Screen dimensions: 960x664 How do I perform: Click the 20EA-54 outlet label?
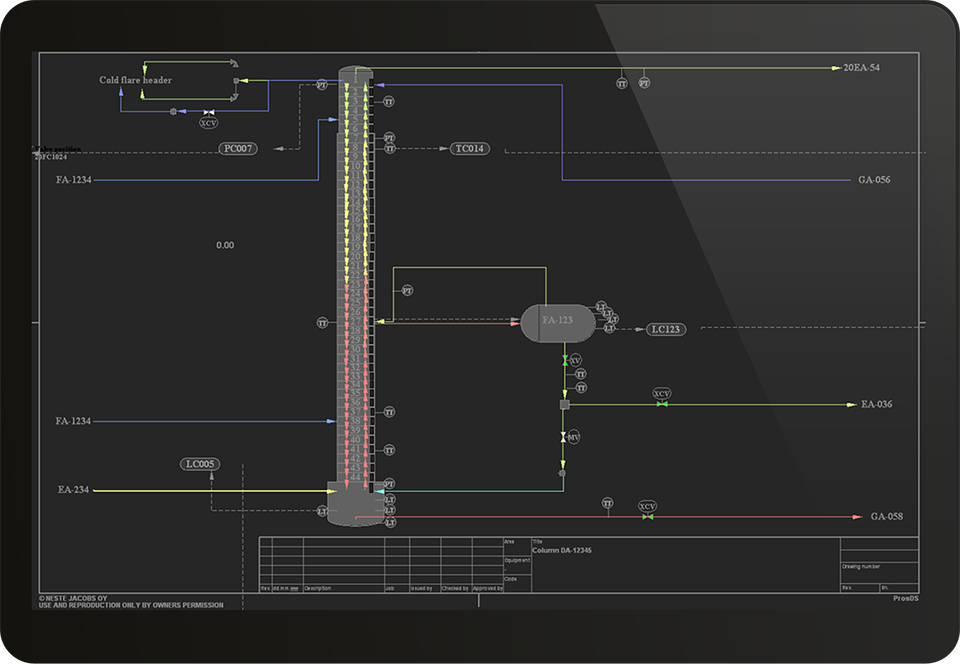861,68
